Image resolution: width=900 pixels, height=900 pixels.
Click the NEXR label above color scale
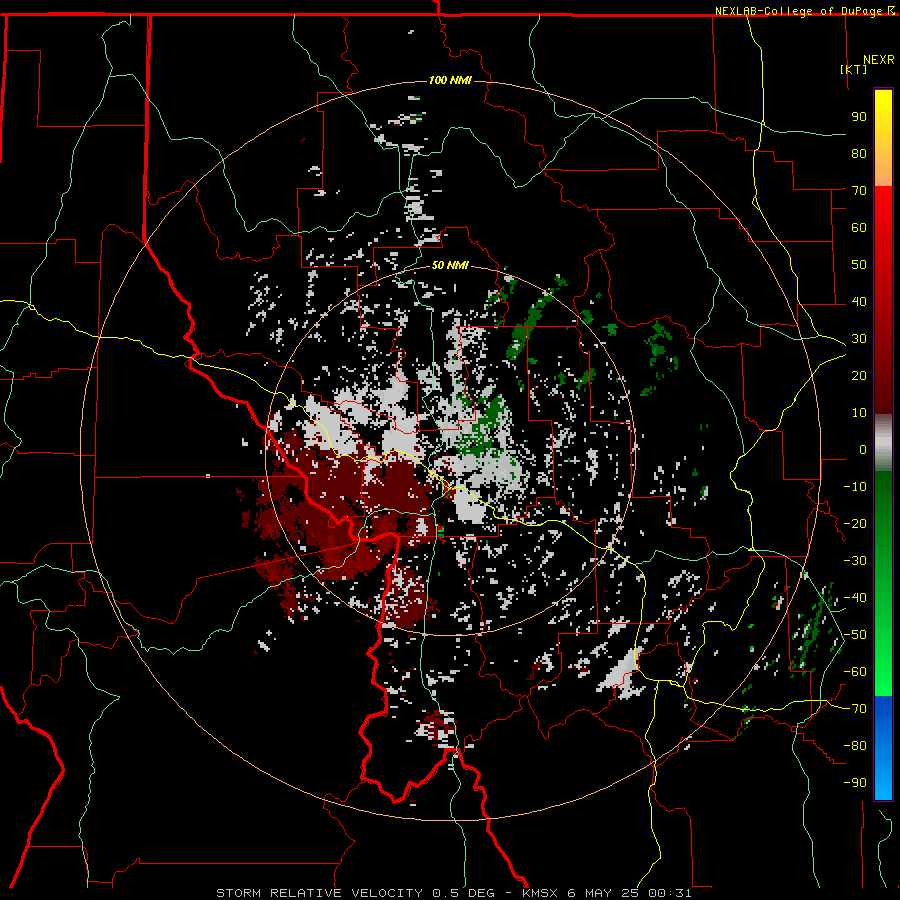tap(879, 60)
